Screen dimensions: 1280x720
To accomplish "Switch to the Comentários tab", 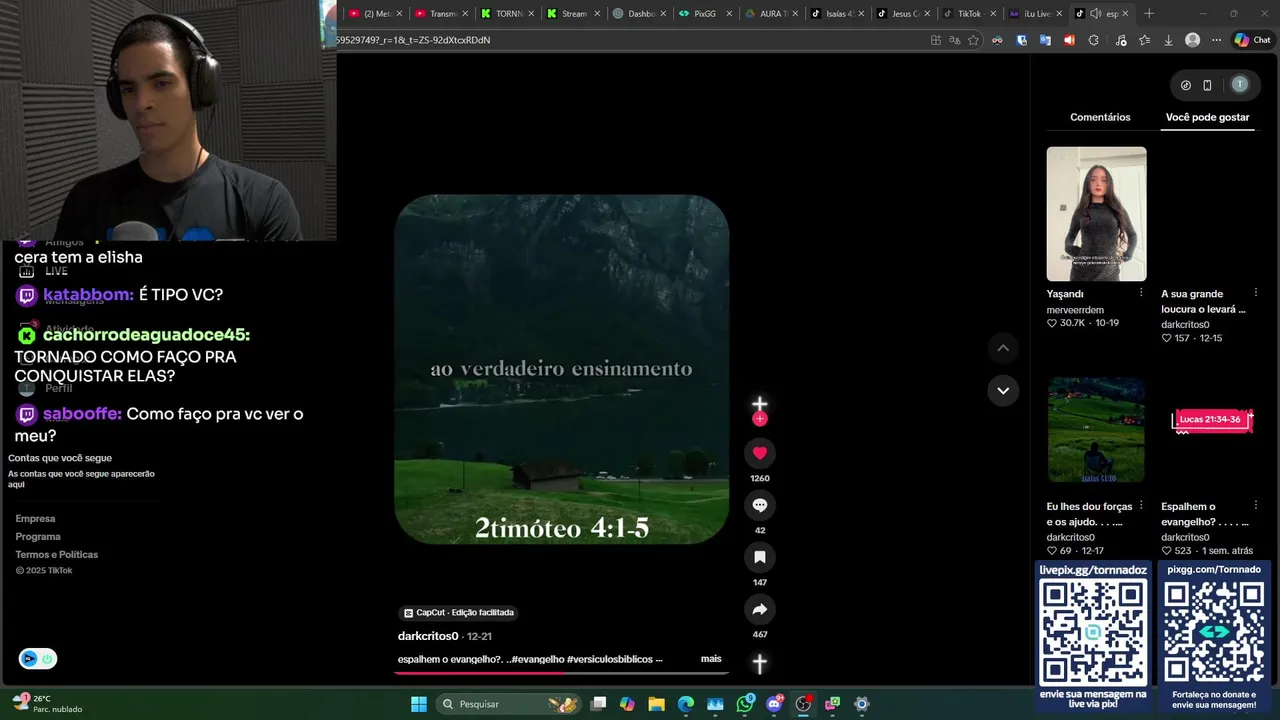I will [1100, 117].
